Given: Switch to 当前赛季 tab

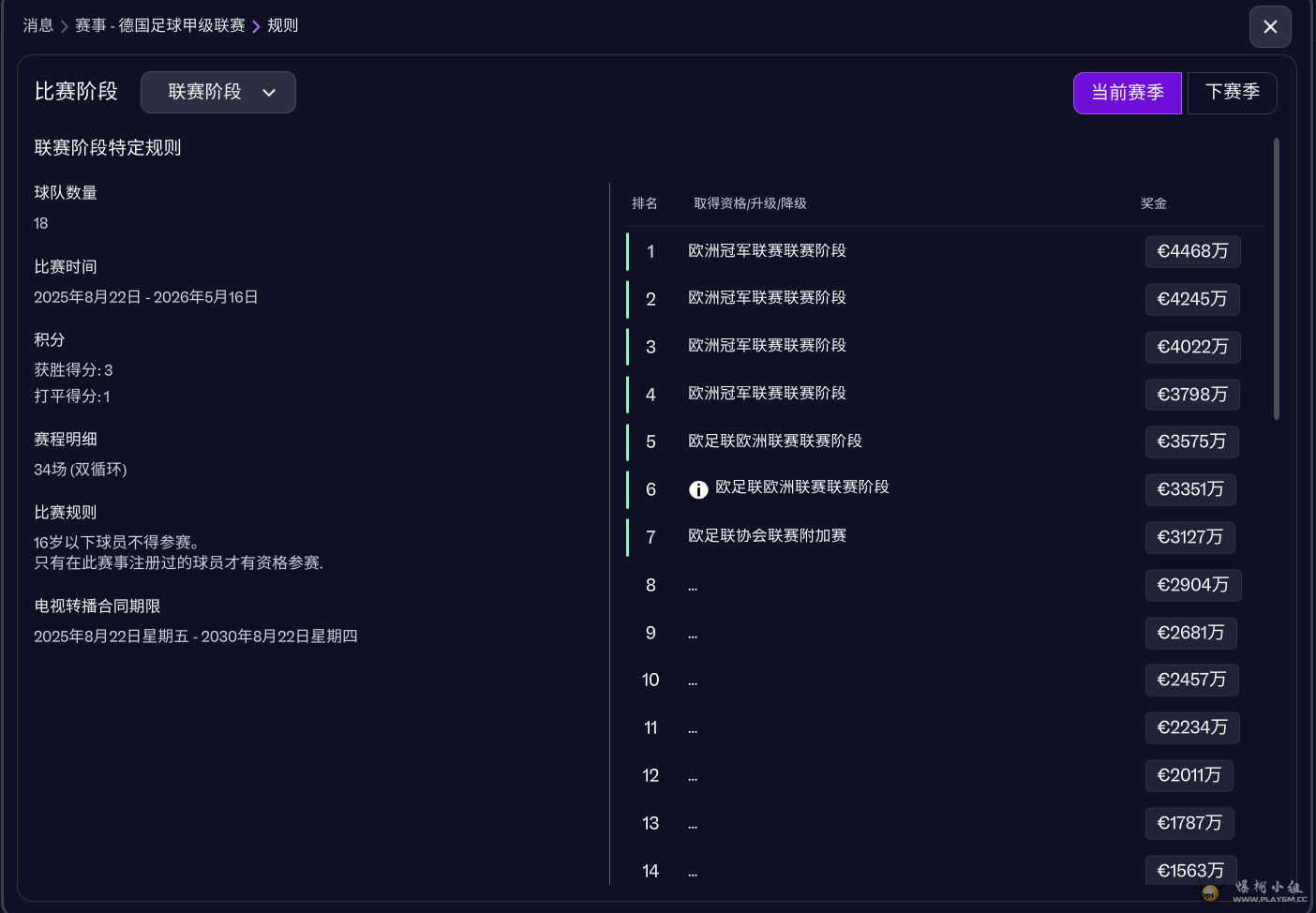Looking at the screenshot, I should pos(1127,93).
